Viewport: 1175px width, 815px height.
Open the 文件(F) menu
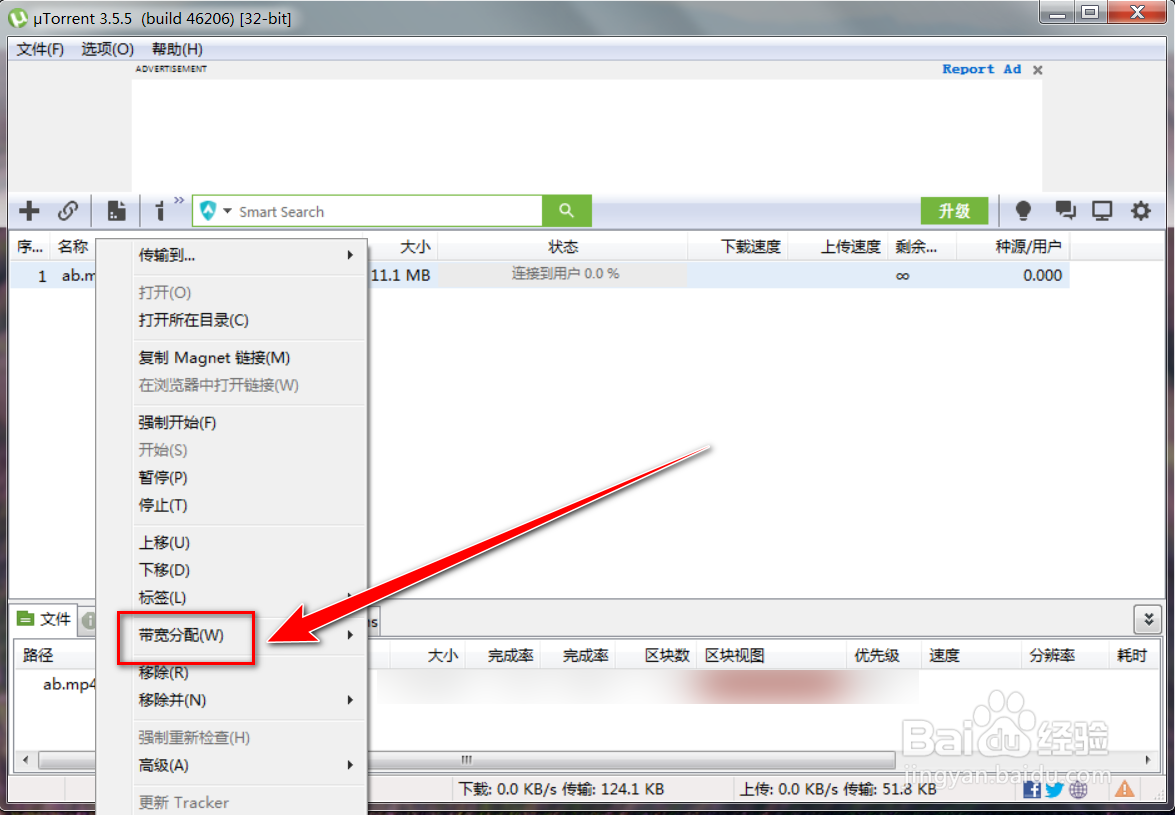pyautogui.click(x=40, y=49)
